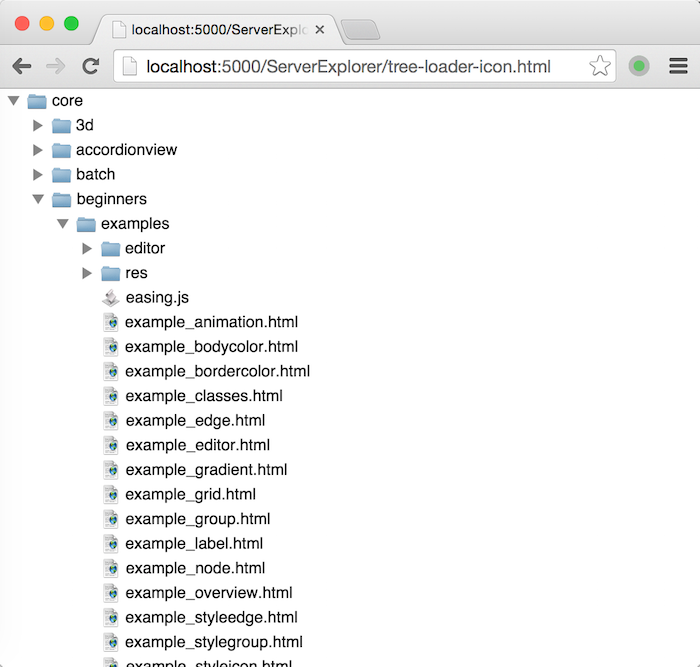This screenshot has width=700, height=667.
Task: Click the easing.js file icon
Action: [111, 297]
